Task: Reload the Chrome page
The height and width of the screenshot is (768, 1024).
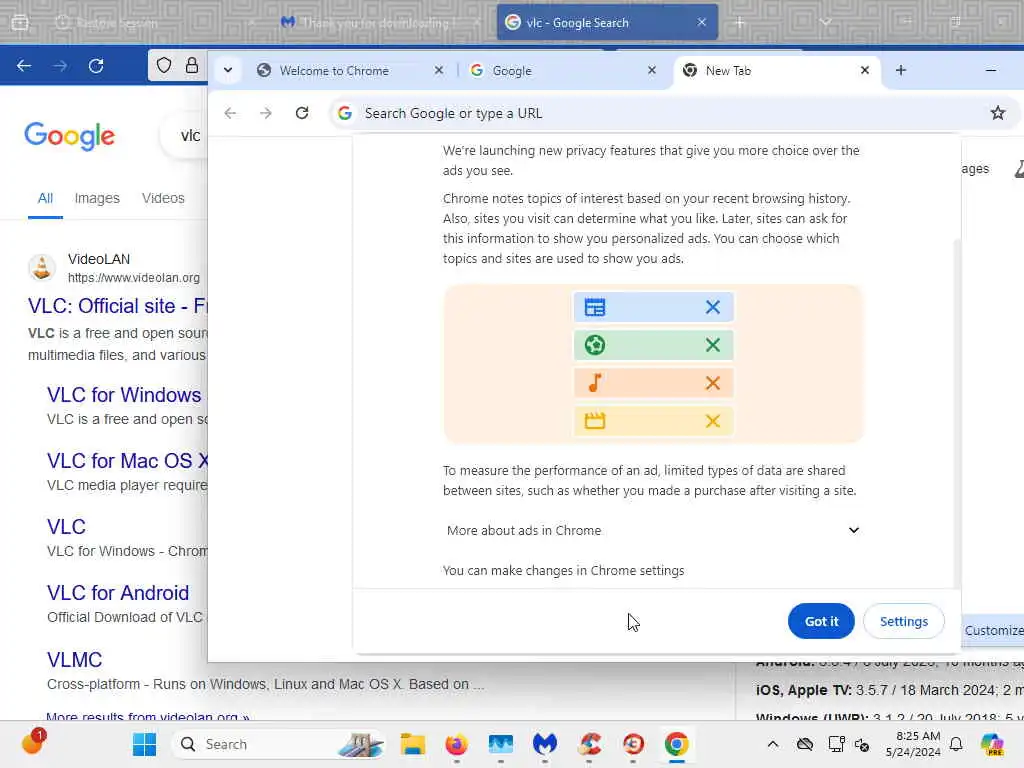Action: click(x=302, y=113)
